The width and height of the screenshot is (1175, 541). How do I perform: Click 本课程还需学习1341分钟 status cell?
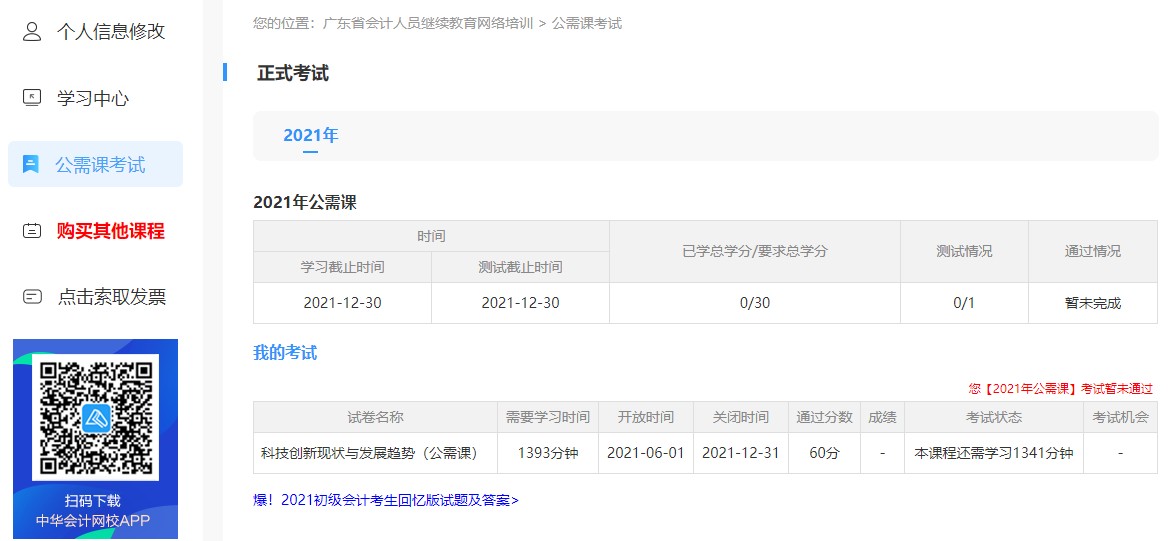993,453
